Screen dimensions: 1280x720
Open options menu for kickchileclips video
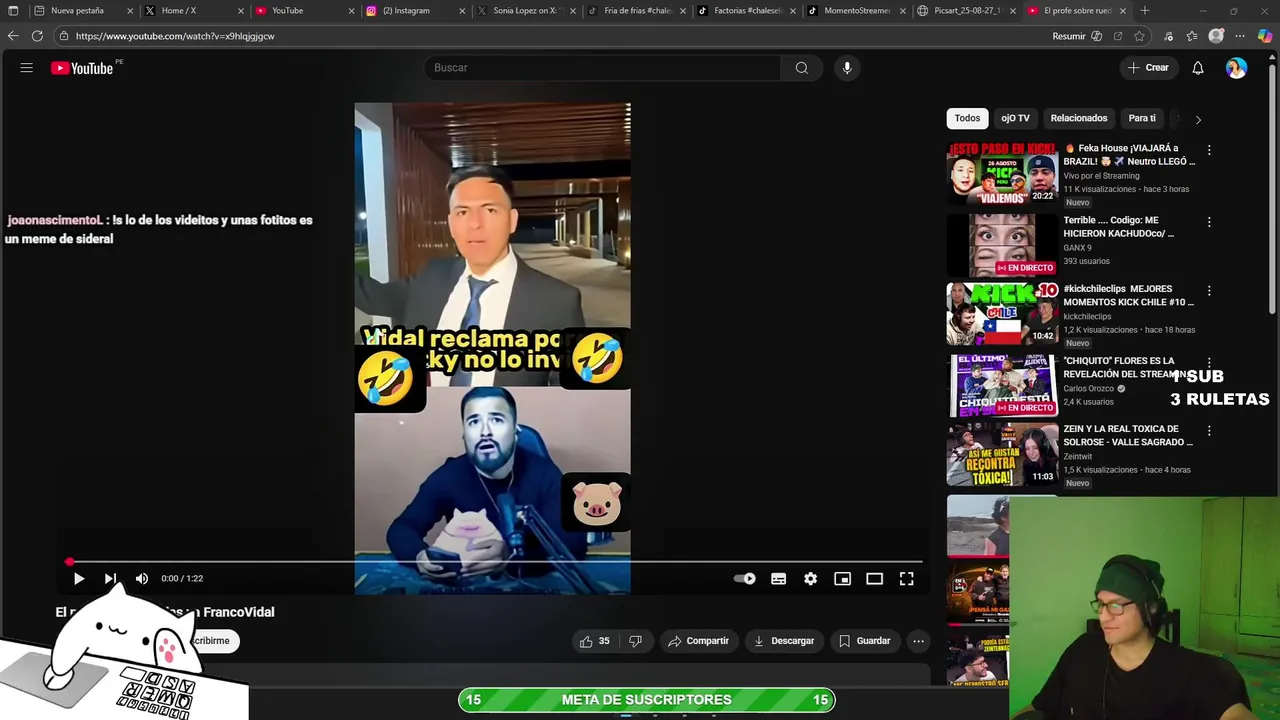[1209, 291]
